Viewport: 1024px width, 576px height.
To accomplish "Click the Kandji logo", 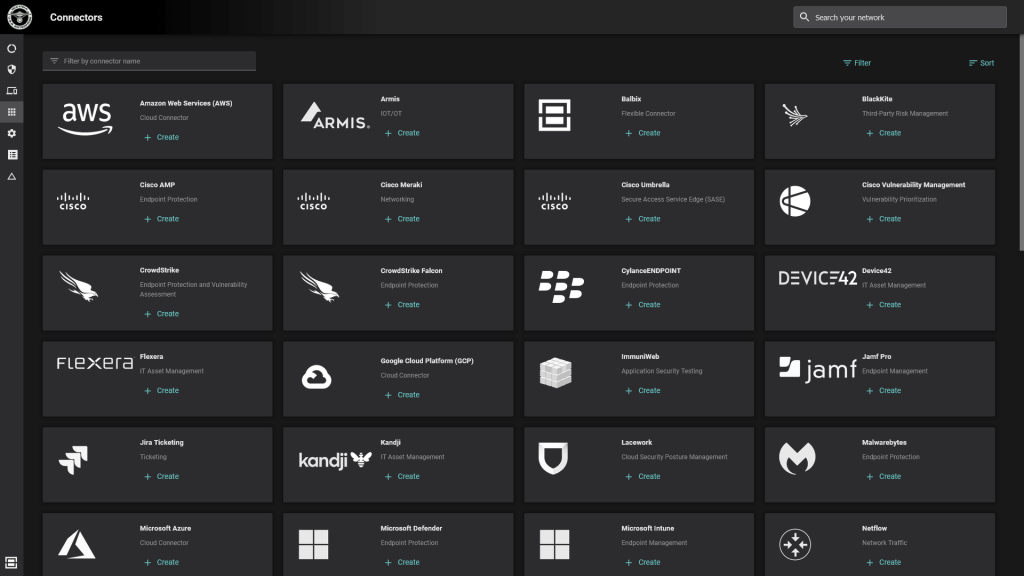I will pyautogui.click(x=335, y=460).
